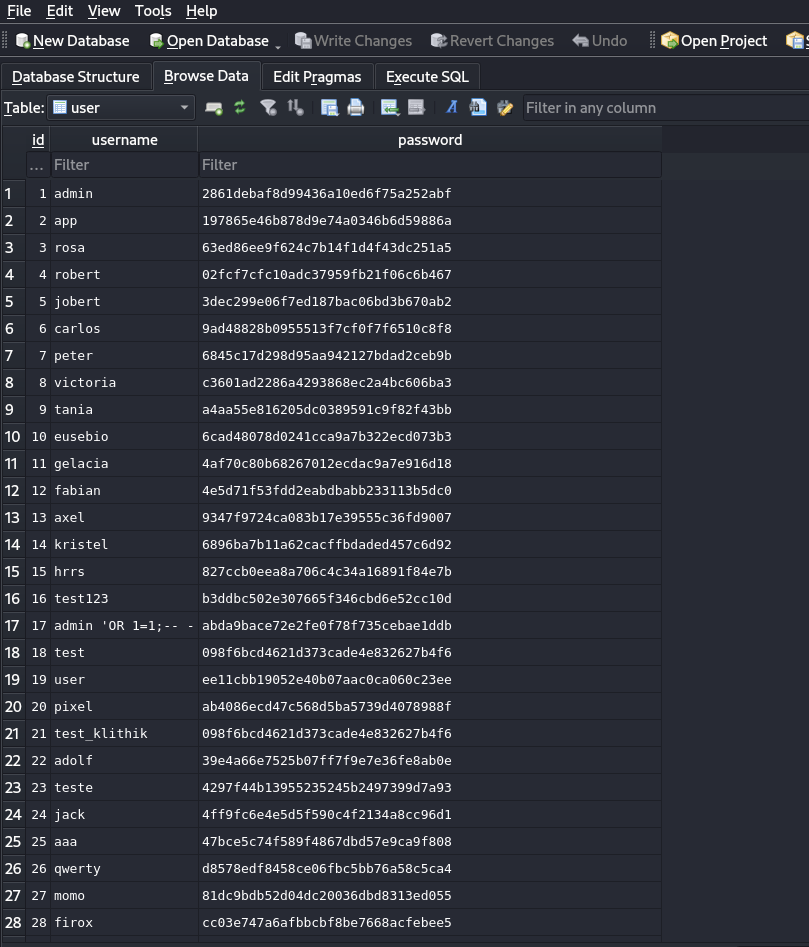Expand the Open Database dropdown arrow
Viewport: 809px width, 947px height.
[278, 46]
